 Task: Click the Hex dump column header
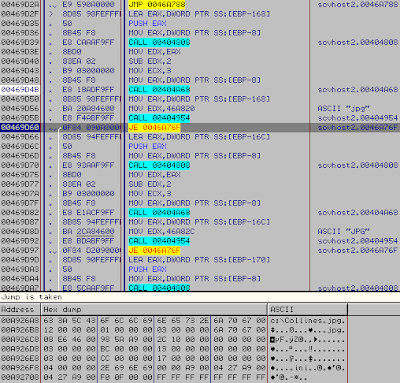pos(154,310)
